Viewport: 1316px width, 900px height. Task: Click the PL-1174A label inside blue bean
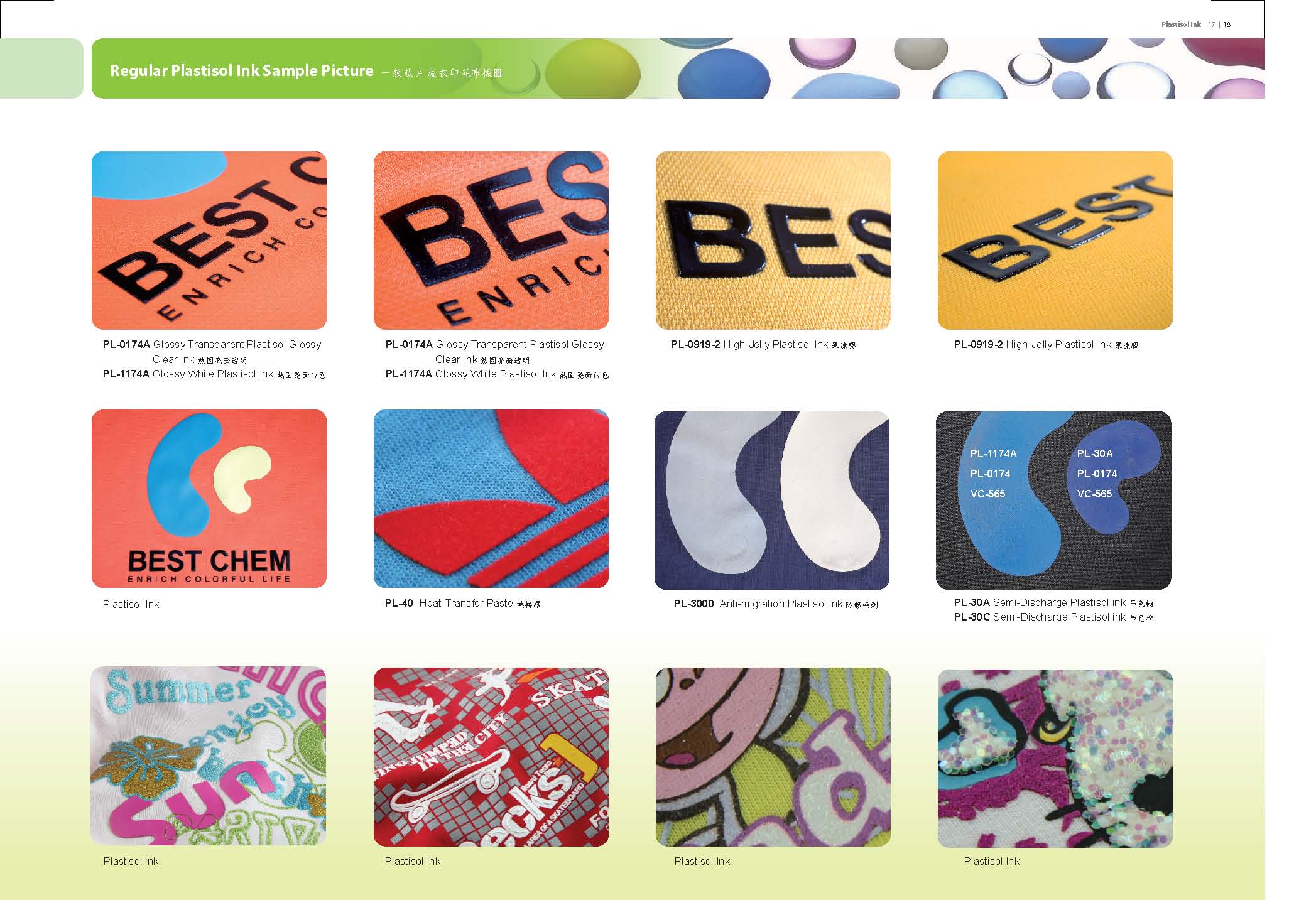993,453
